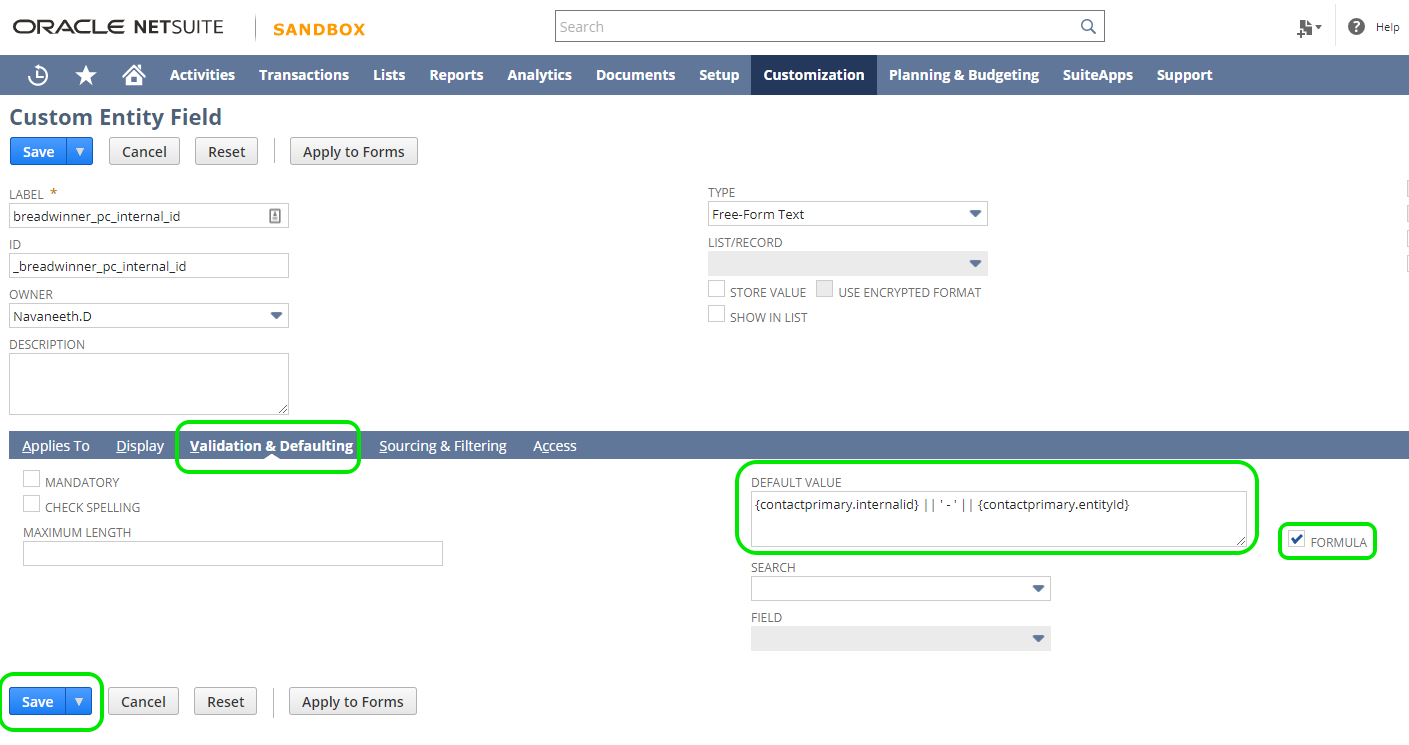This screenshot has height=745, width=1409.
Task: Open the Owner dropdown showing Navaneeth.D
Action: click(149, 315)
